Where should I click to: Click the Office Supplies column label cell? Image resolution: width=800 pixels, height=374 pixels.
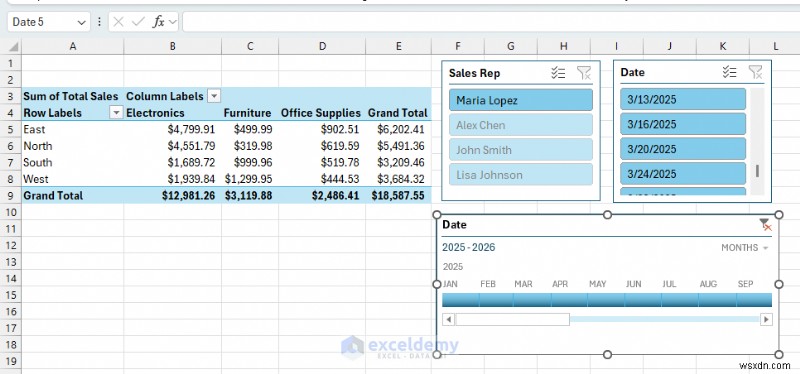(x=321, y=113)
